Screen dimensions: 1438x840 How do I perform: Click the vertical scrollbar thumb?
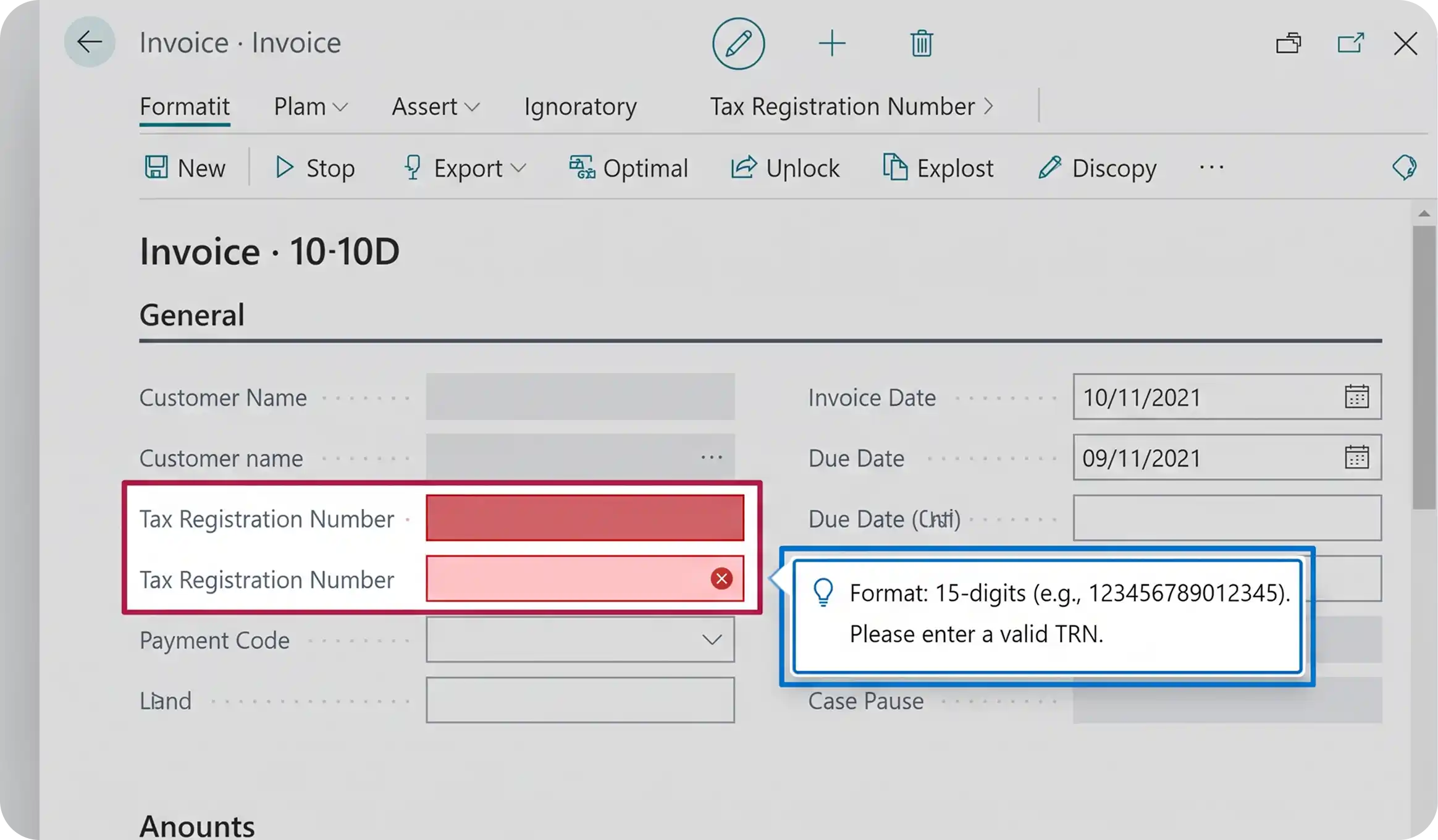1424,367
